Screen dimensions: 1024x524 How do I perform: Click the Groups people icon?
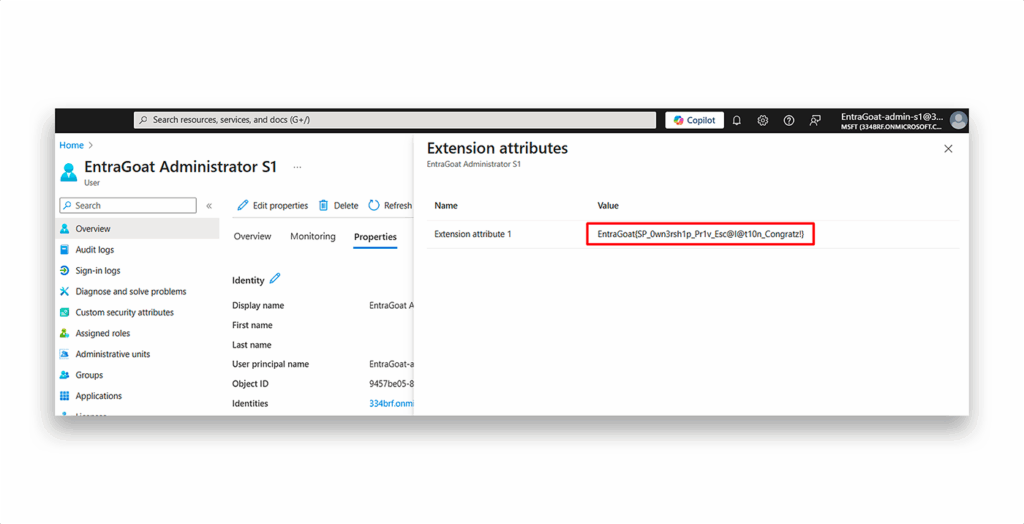point(65,375)
